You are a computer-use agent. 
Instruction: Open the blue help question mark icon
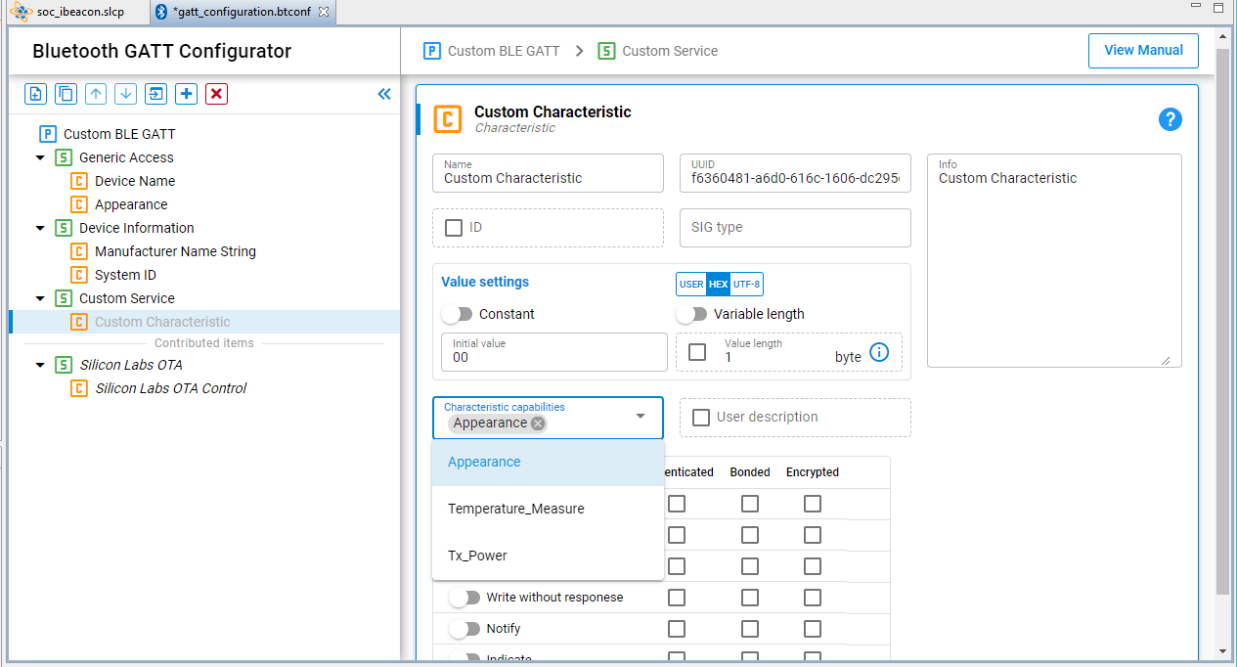click(x=1170, y=120)
